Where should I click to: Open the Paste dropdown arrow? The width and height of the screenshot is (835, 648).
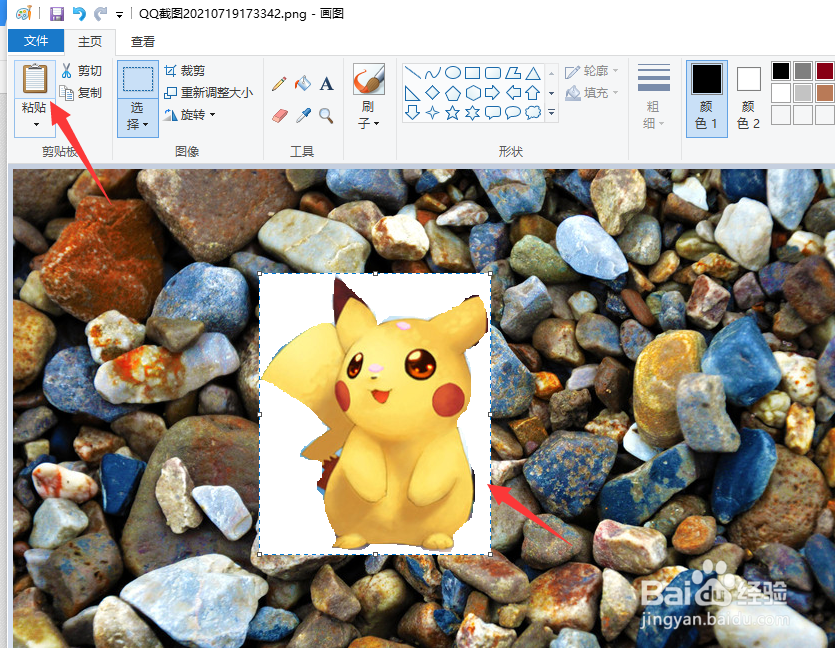pos(36,124)
